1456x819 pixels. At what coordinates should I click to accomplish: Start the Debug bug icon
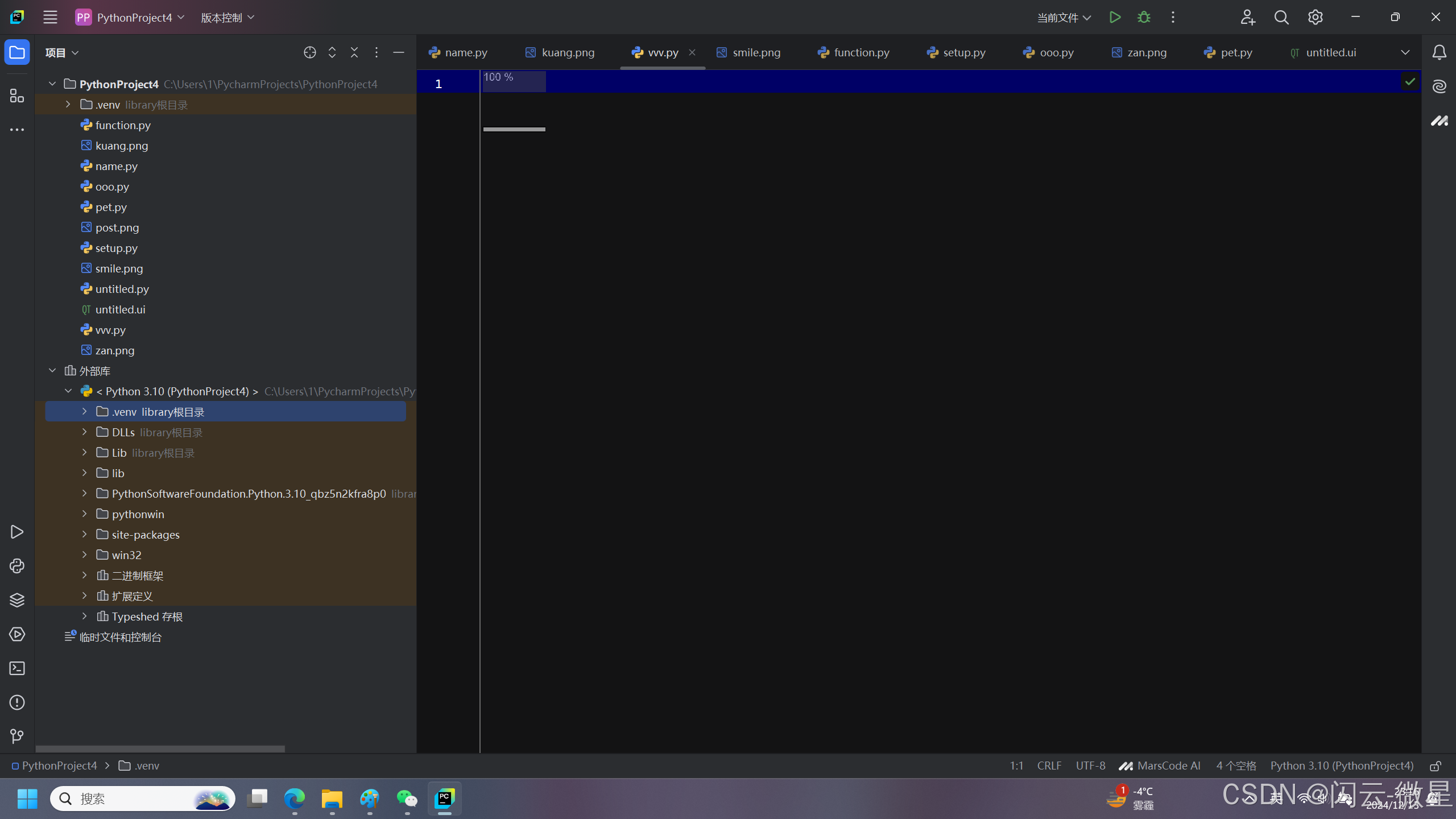click(x=1144, y=17)
